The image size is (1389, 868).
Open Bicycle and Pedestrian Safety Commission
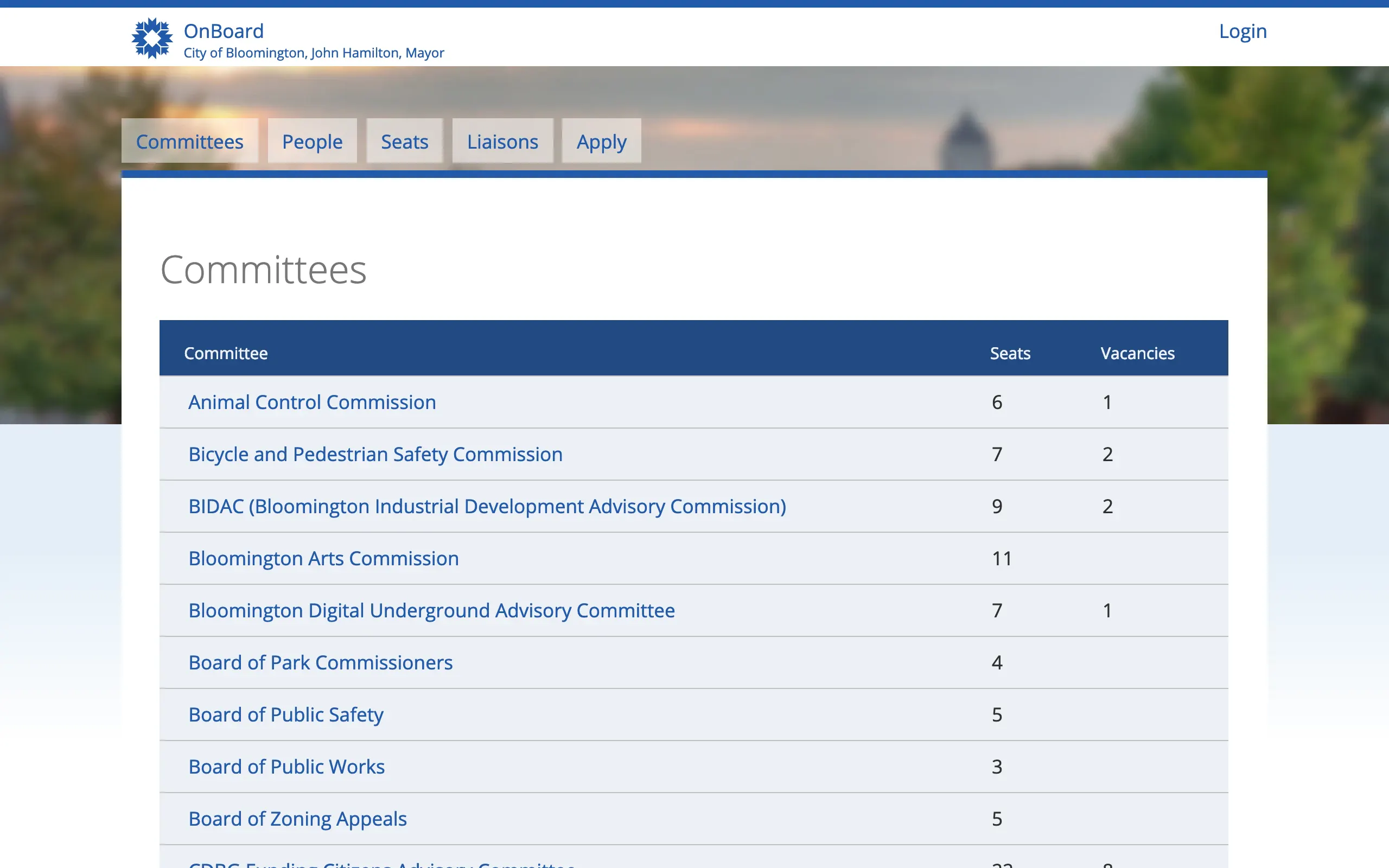point(375,454)
